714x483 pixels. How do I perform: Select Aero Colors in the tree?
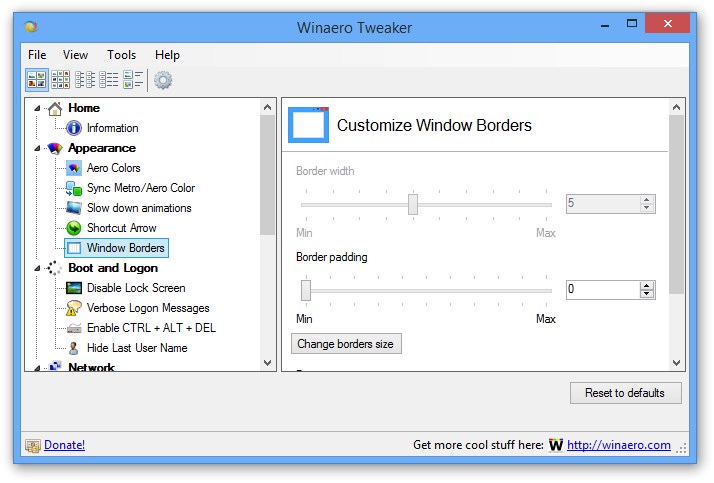[x=113, y=168]
